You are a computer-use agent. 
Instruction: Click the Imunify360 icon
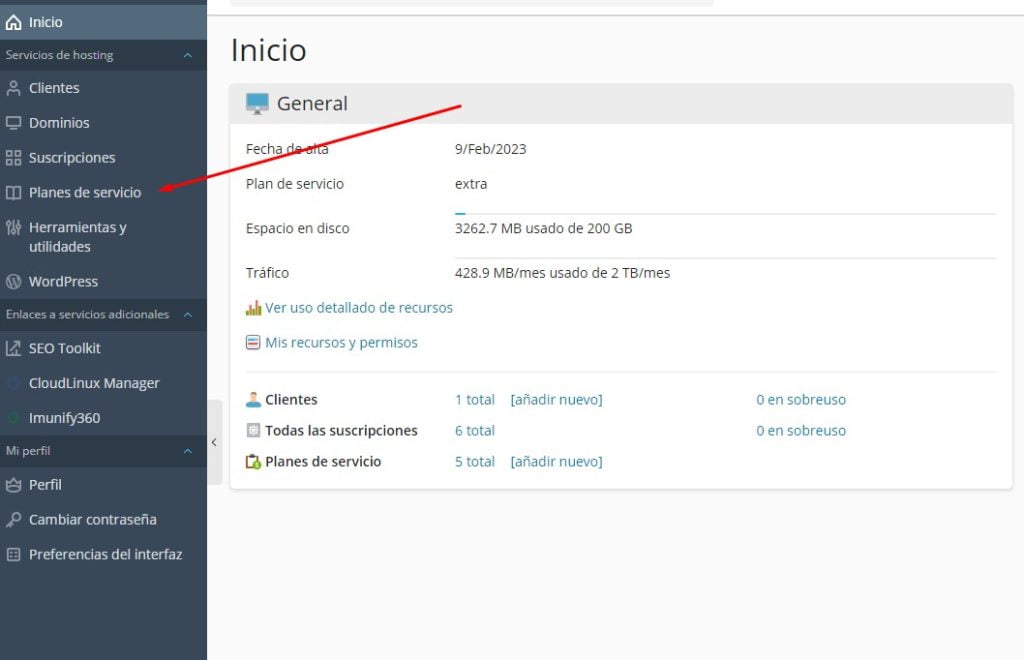13,418
